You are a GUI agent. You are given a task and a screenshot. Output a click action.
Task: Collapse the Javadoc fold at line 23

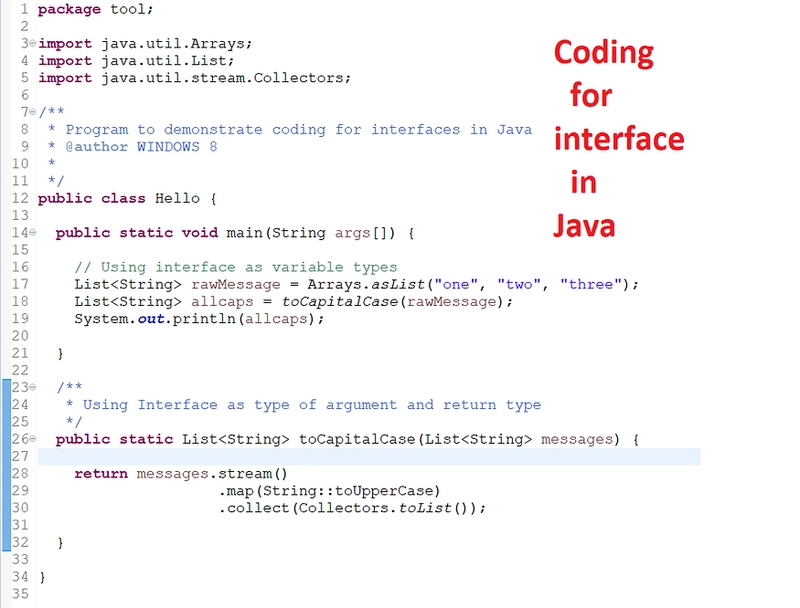coord(33,387)
